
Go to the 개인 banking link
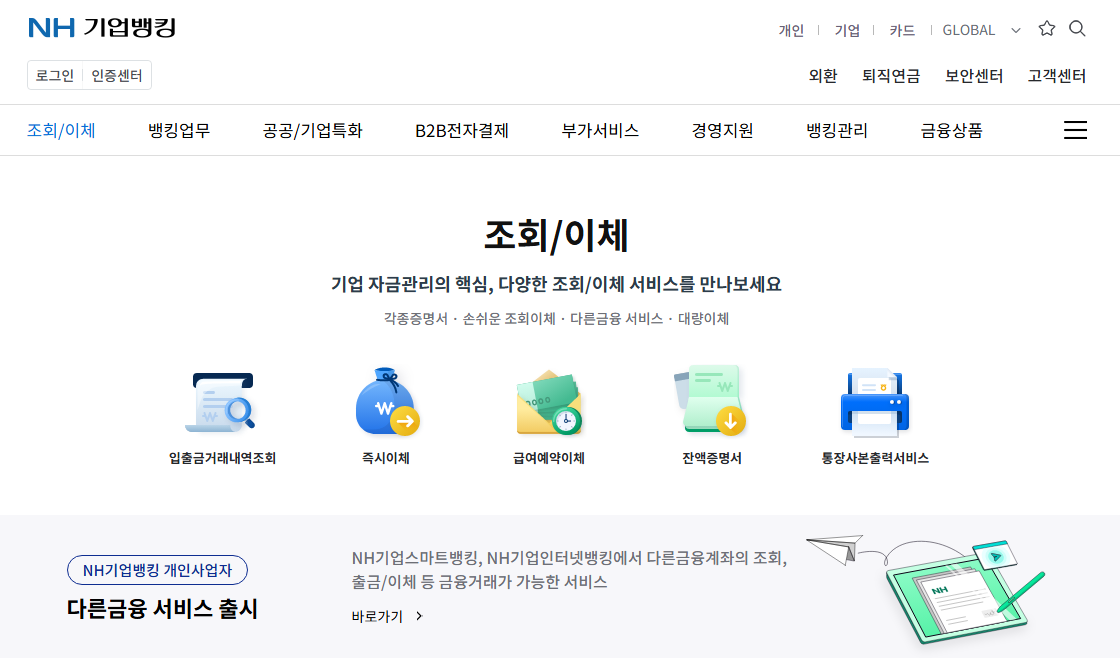coord(791,30)
